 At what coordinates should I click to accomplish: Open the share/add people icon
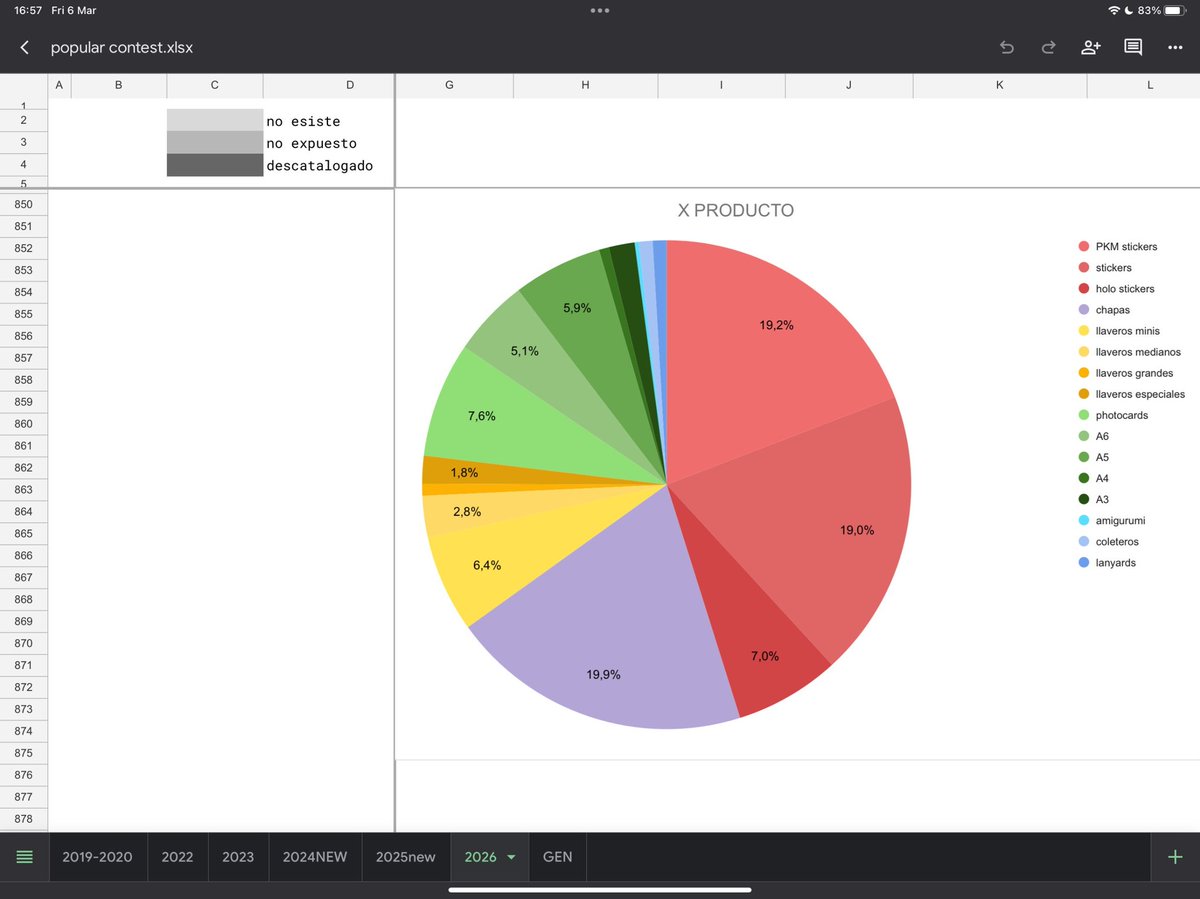point(1090,47)
